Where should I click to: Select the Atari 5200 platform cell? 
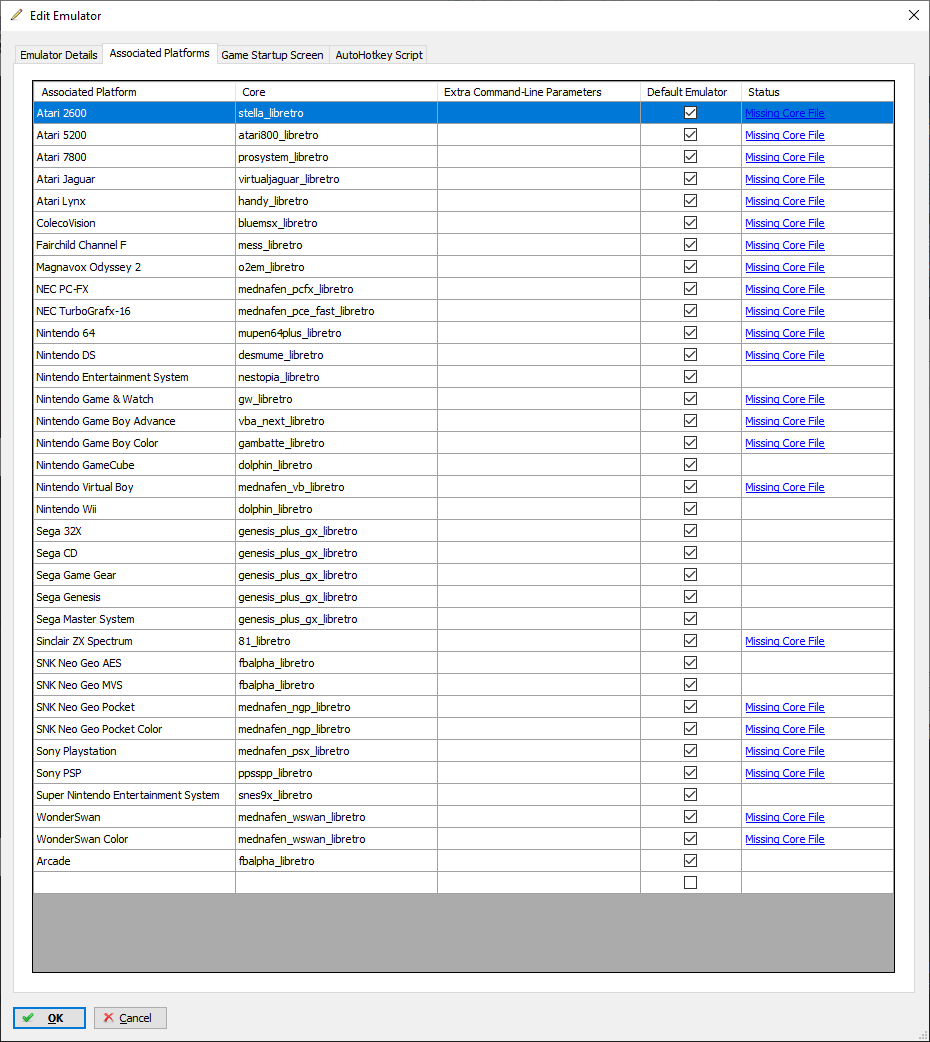tap(134, 135)
